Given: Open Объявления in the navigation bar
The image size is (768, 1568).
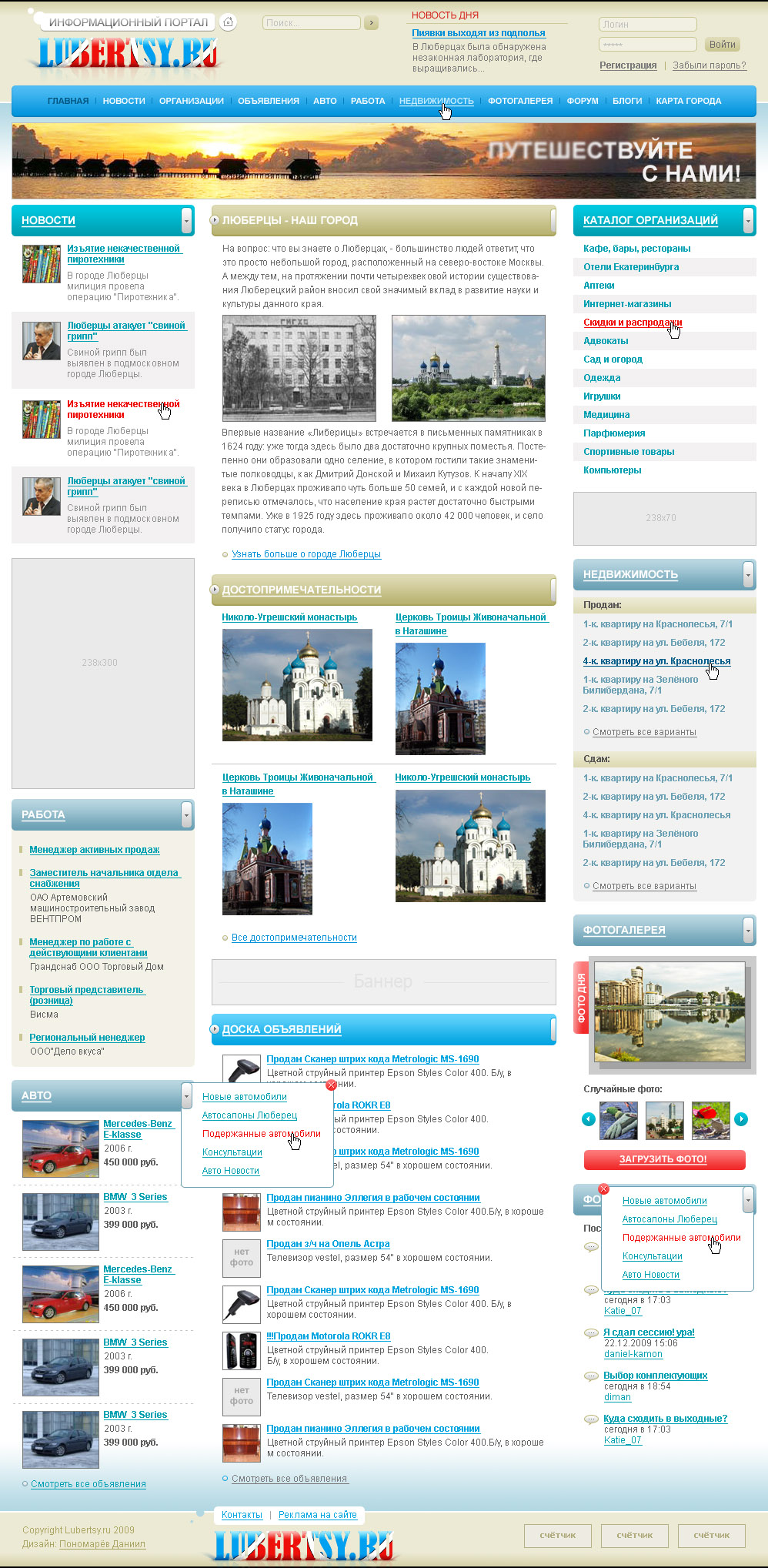Looking at the screenshot, I should click(269, 101).
